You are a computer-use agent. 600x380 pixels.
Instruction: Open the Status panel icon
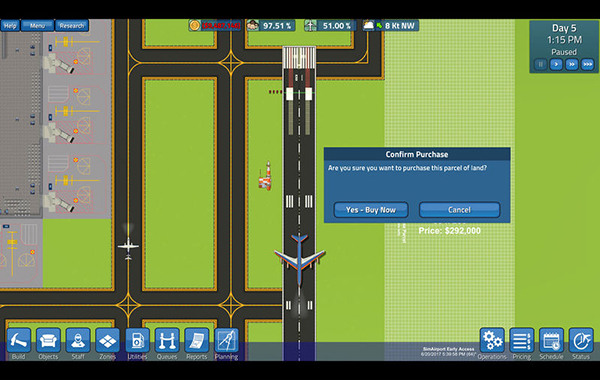(581, 340)
